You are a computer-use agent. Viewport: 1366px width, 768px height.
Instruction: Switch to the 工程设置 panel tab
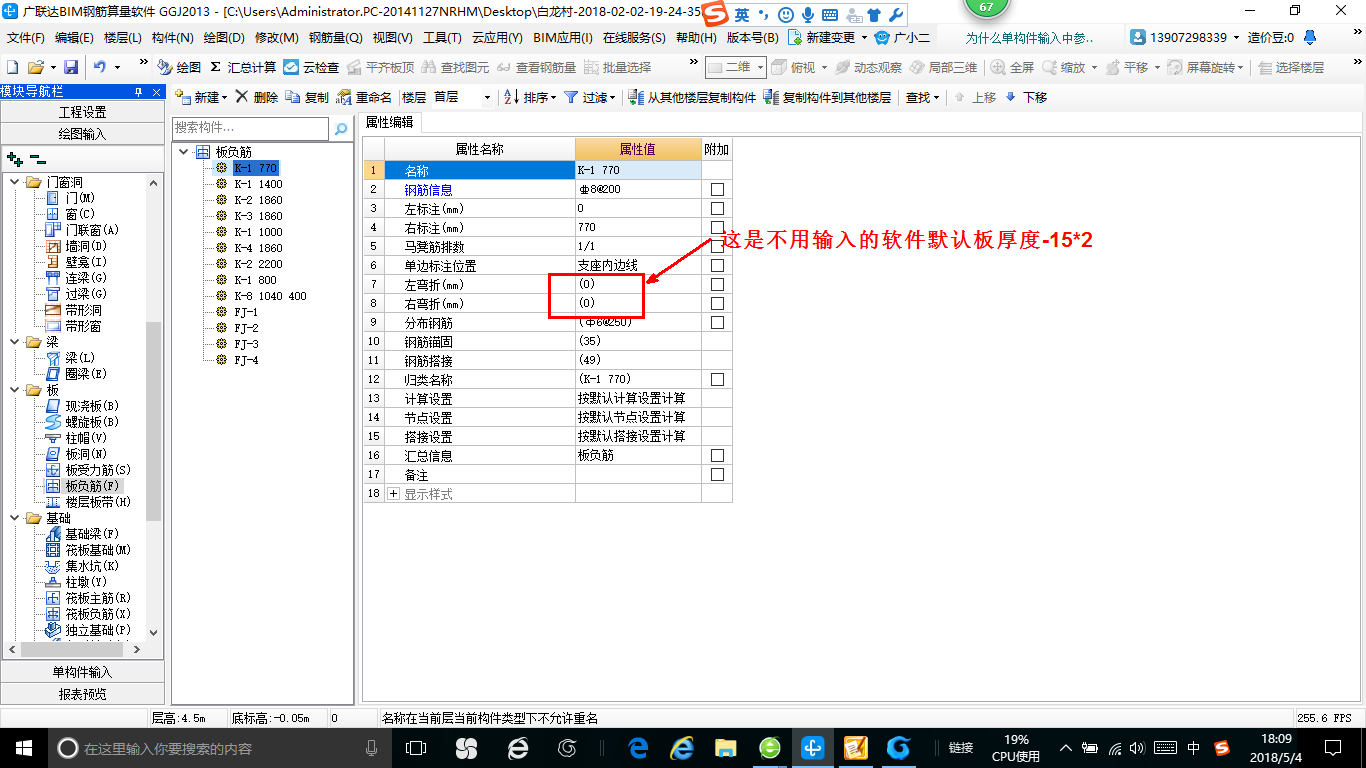82,112
